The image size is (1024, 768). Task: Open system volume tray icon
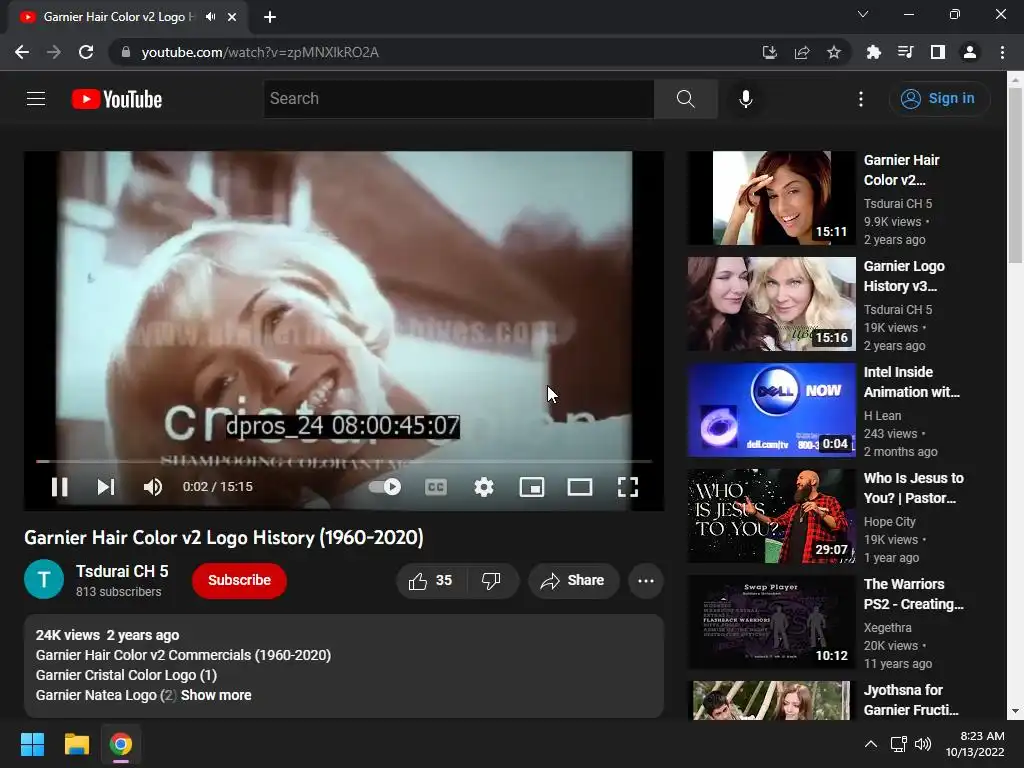[x=923, y=744]
